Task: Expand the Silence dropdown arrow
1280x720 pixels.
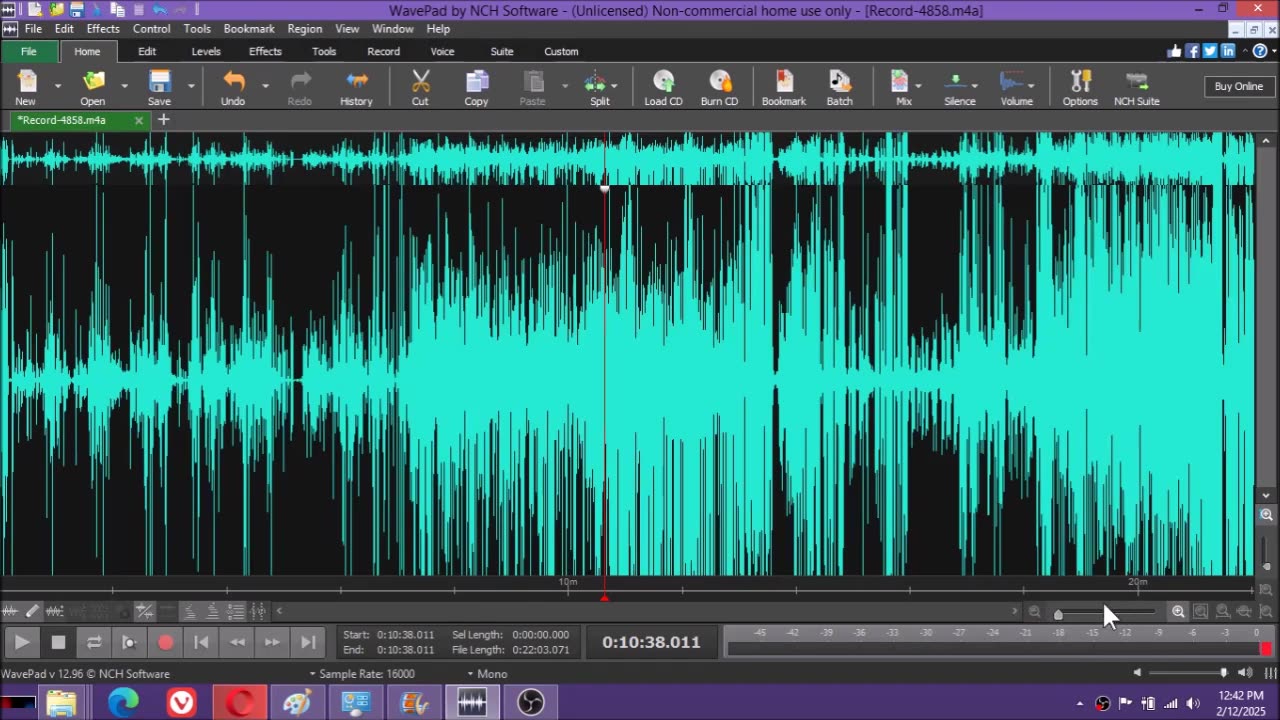Action: [975, 86]
